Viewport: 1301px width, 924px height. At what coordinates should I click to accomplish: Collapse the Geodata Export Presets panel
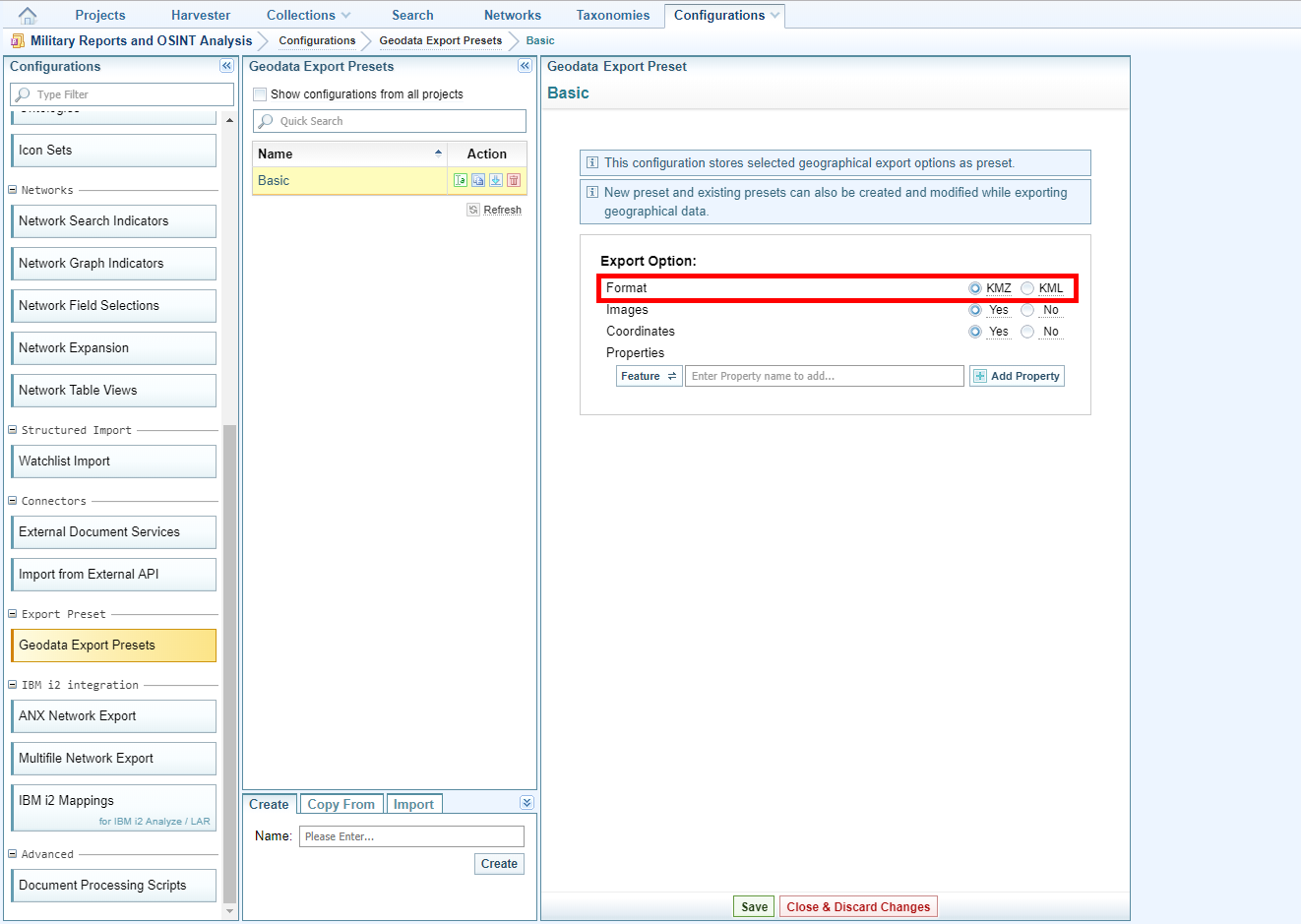coord(525,66)
